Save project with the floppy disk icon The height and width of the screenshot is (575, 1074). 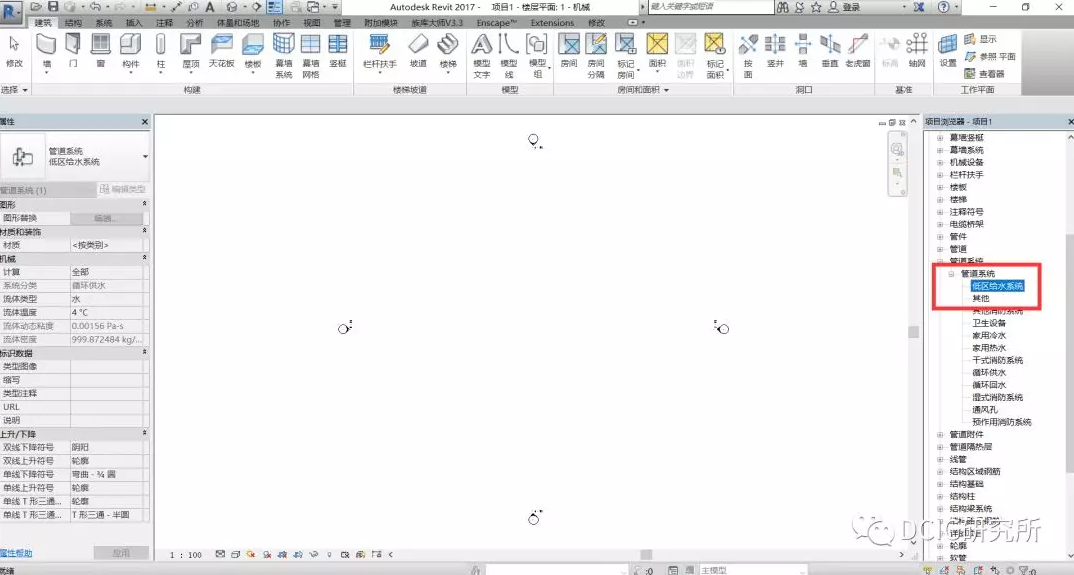pyautogui.click(x=53, y=7)
